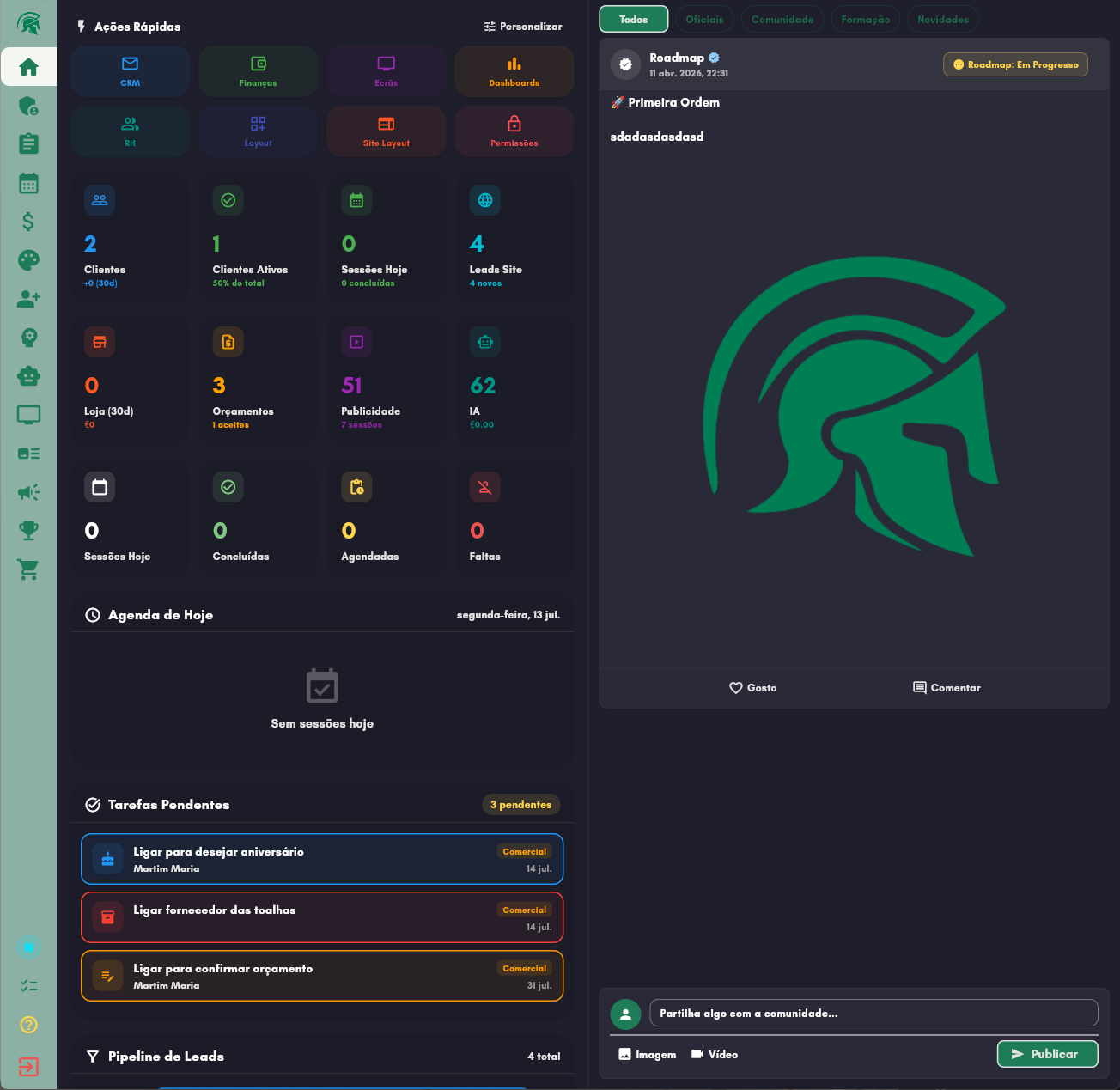Click the user avatar beside share field
The image size is (1120, 1090).
point(625,1014)
